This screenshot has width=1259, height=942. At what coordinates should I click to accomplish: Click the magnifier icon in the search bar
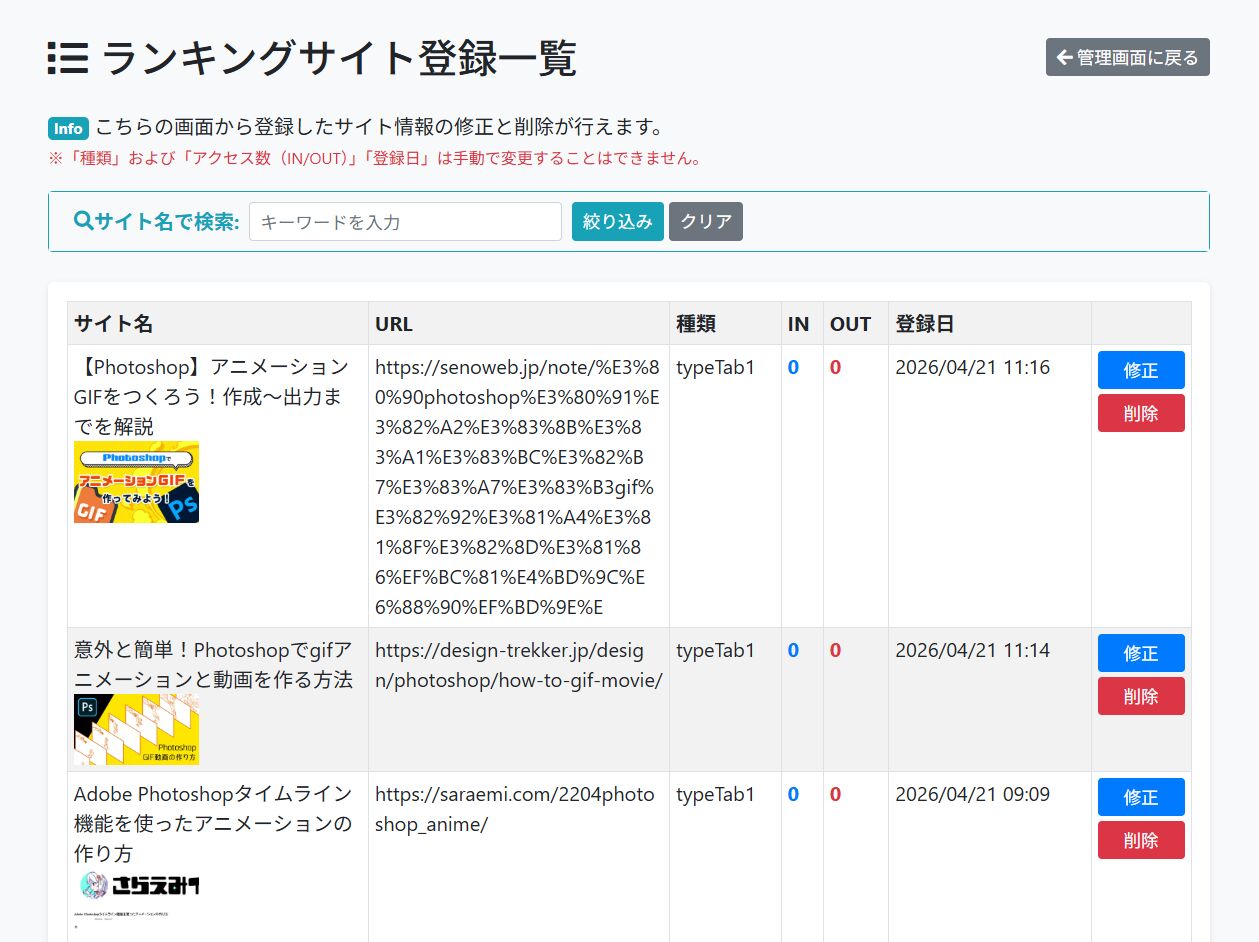(84, 221)
